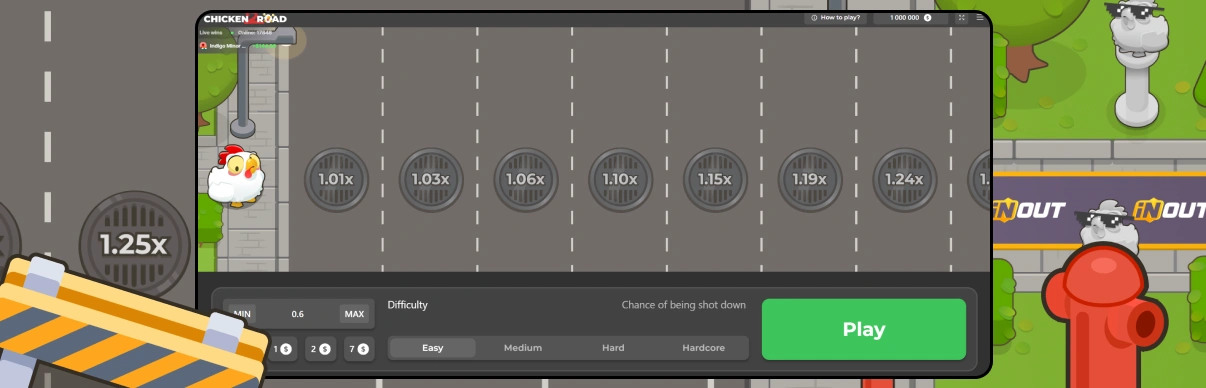Screen dimensions: 1206x388
Task: Select Hard difficulty
Action: 613,348
